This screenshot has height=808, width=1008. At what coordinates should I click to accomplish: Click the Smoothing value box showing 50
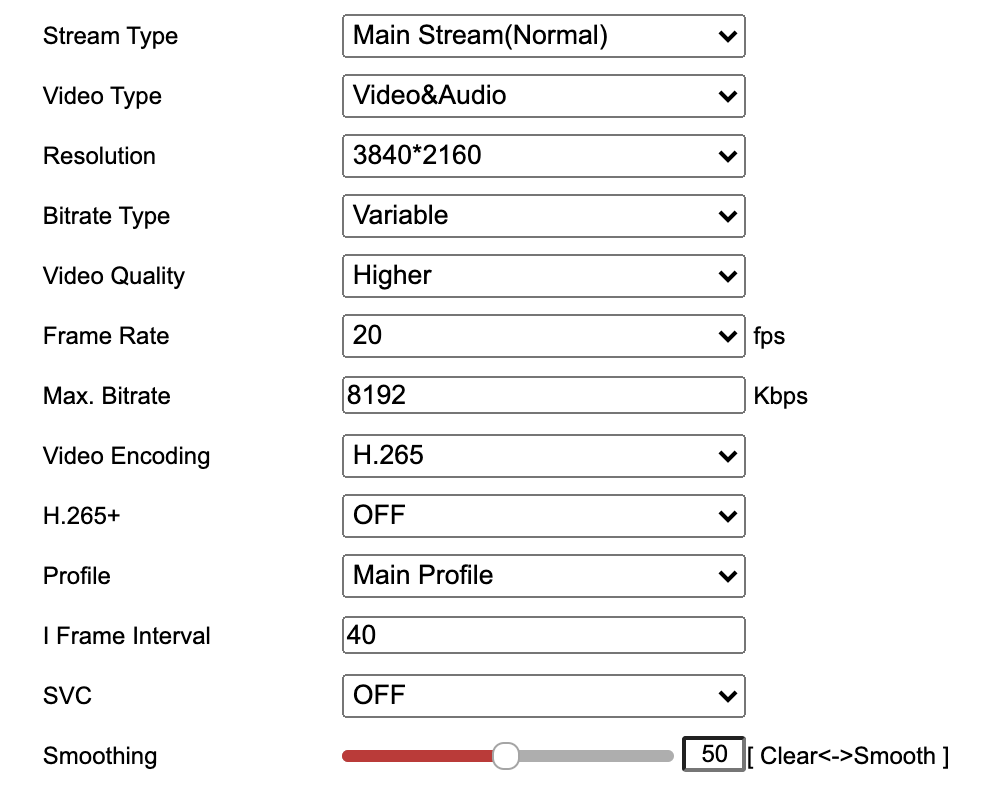(x=713, y=754)
